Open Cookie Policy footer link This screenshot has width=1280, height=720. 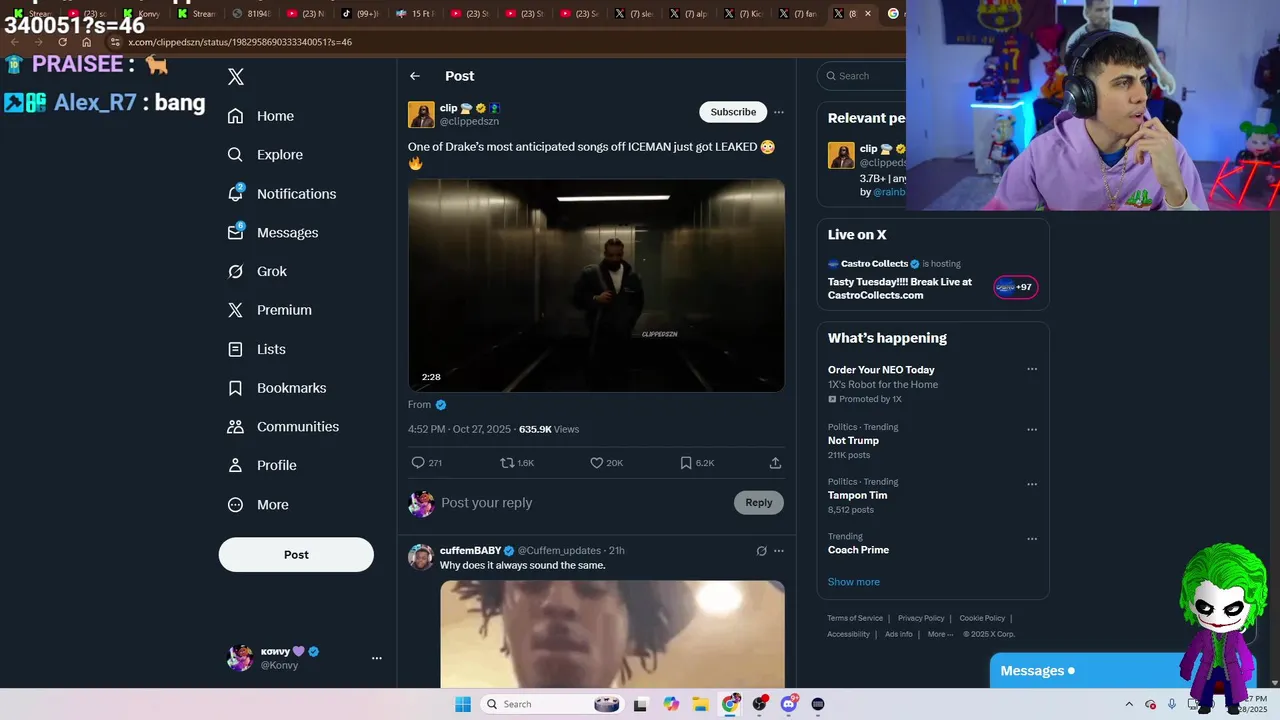point(982,618)
